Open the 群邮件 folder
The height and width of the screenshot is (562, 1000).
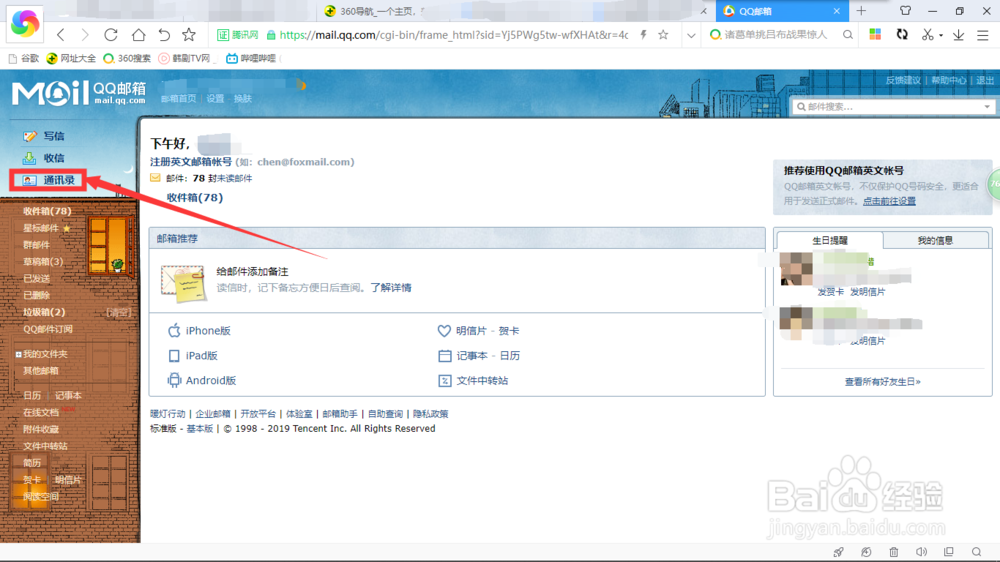click(x=36, y=245)
